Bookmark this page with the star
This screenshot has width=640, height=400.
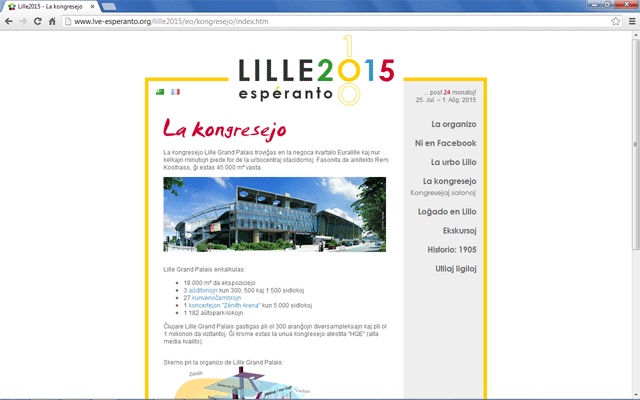tap(616, 21)
